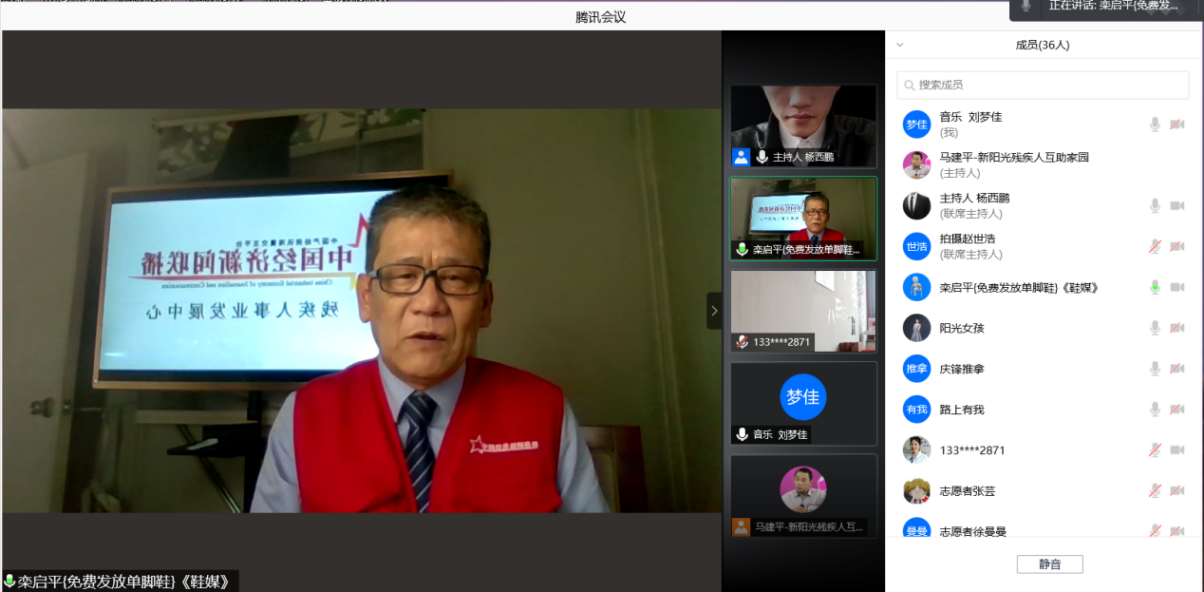The height and width of the screenshot is (592, 1204).
Task: Click member name 133****2871 in list
Action: (972, 450)
